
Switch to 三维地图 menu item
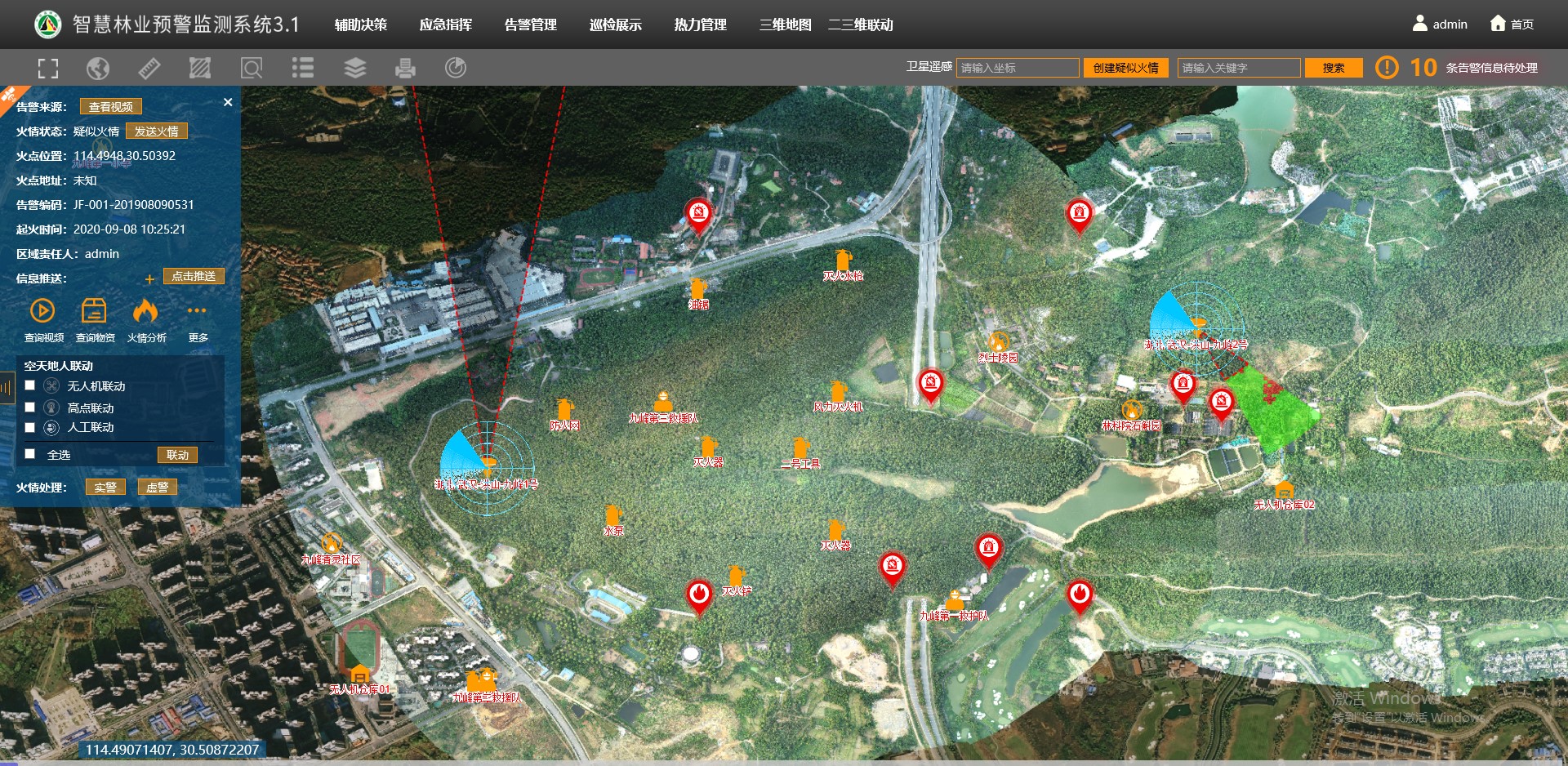click(x=785, y=24)
